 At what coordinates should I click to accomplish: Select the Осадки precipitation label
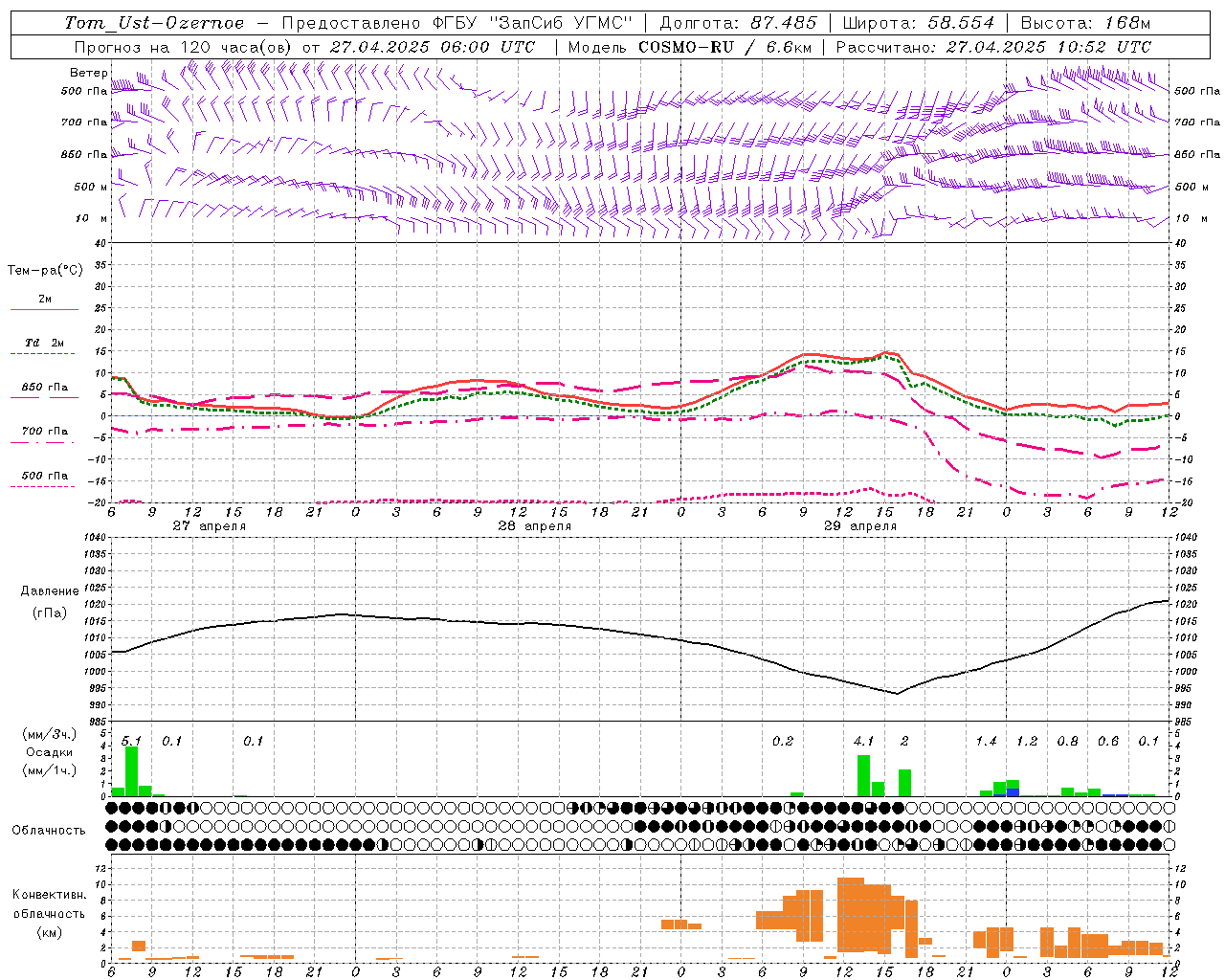[x=49, y=752]
